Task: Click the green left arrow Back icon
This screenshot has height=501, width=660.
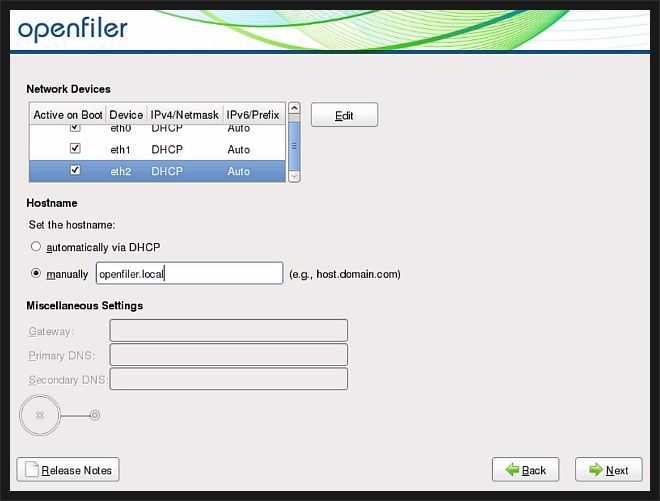Action: [512, 469]
